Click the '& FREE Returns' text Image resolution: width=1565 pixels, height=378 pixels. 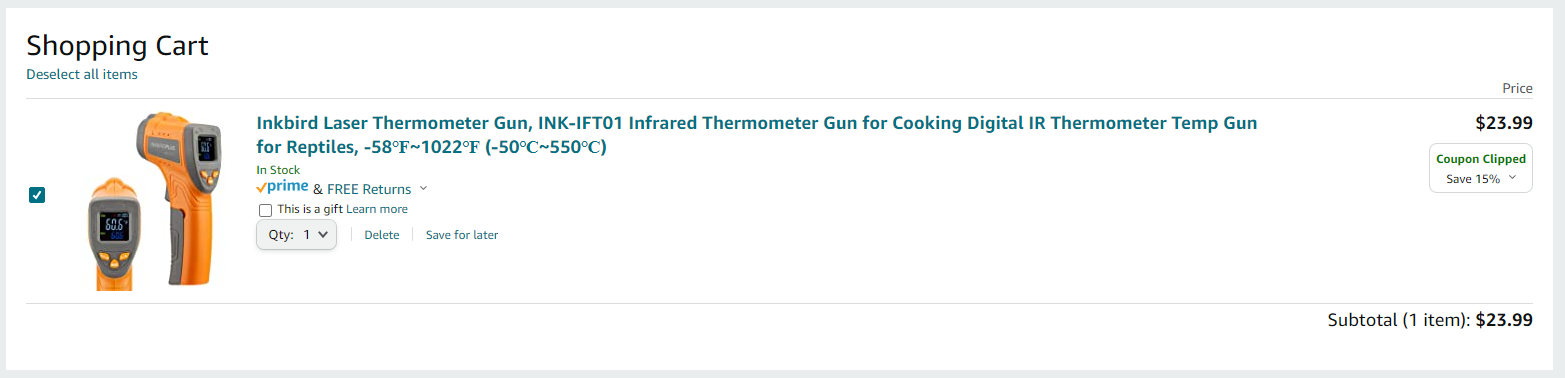tap(362, 189)
